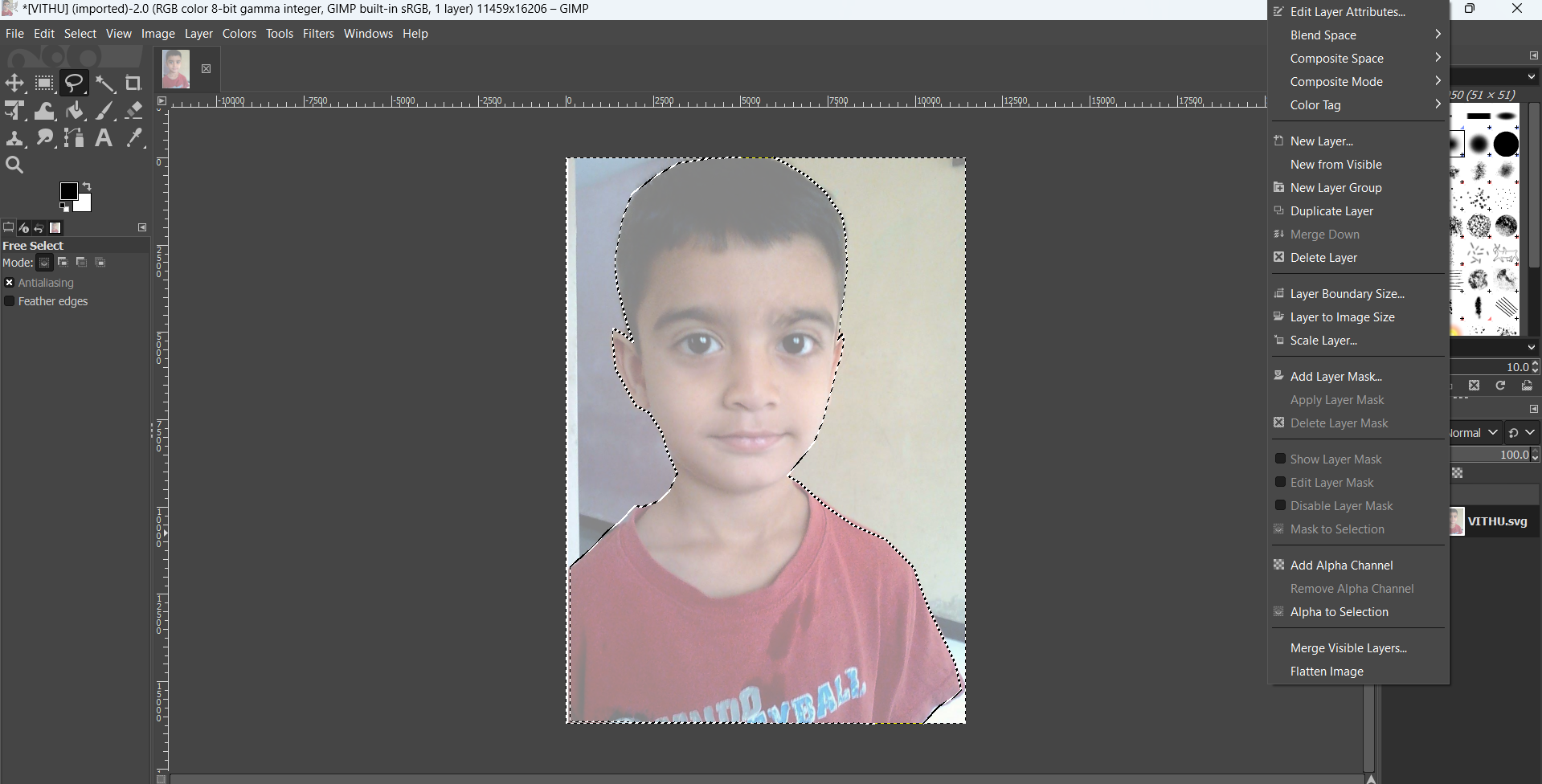Choose Duplicate Layer in context menu
Image resolution: width=1542 pixels, height=784 pixels.
1358,211
